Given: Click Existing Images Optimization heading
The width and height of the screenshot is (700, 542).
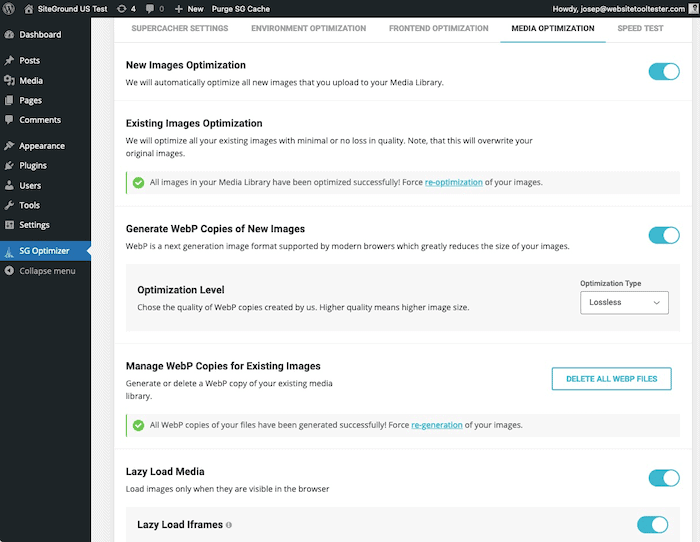Looking at the screenshot, I should pos(194,123).
